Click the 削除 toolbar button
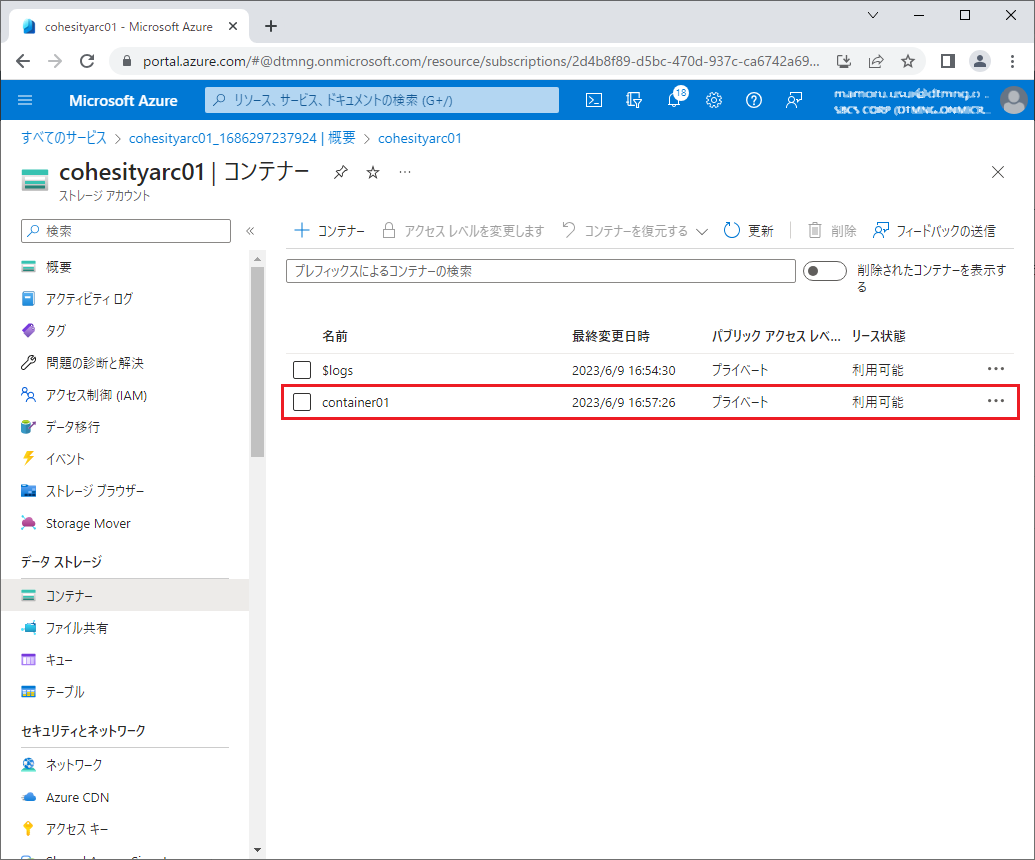Image resolution: width=1035 pixels, height=860 pixels. 832,230
